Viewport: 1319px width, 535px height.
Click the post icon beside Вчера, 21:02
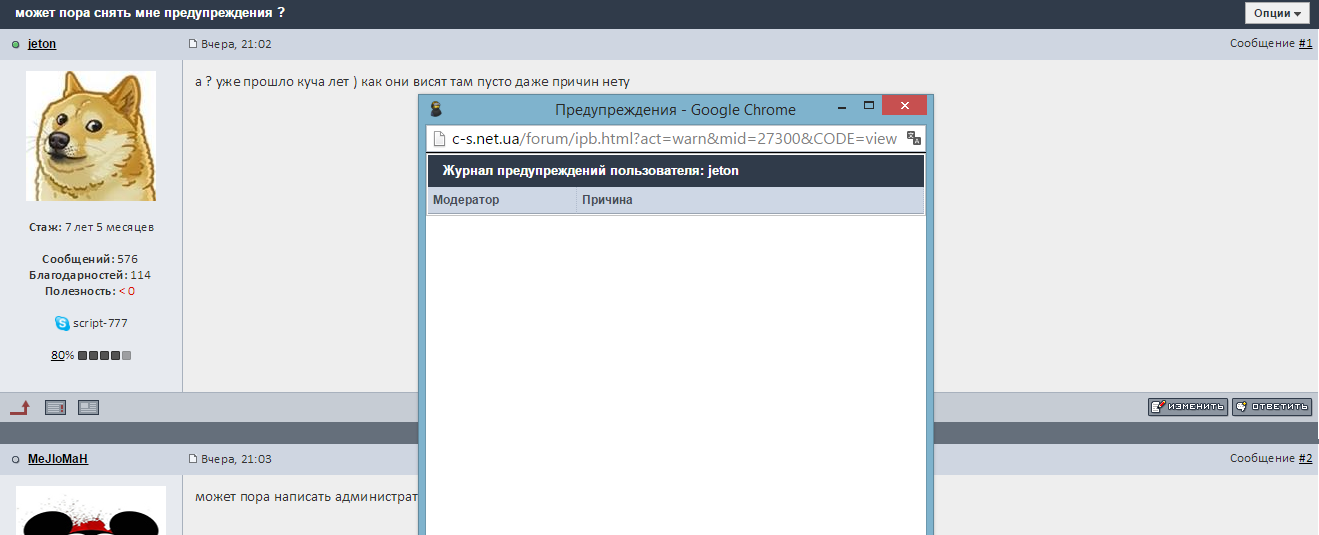click(x=194, y=44)
